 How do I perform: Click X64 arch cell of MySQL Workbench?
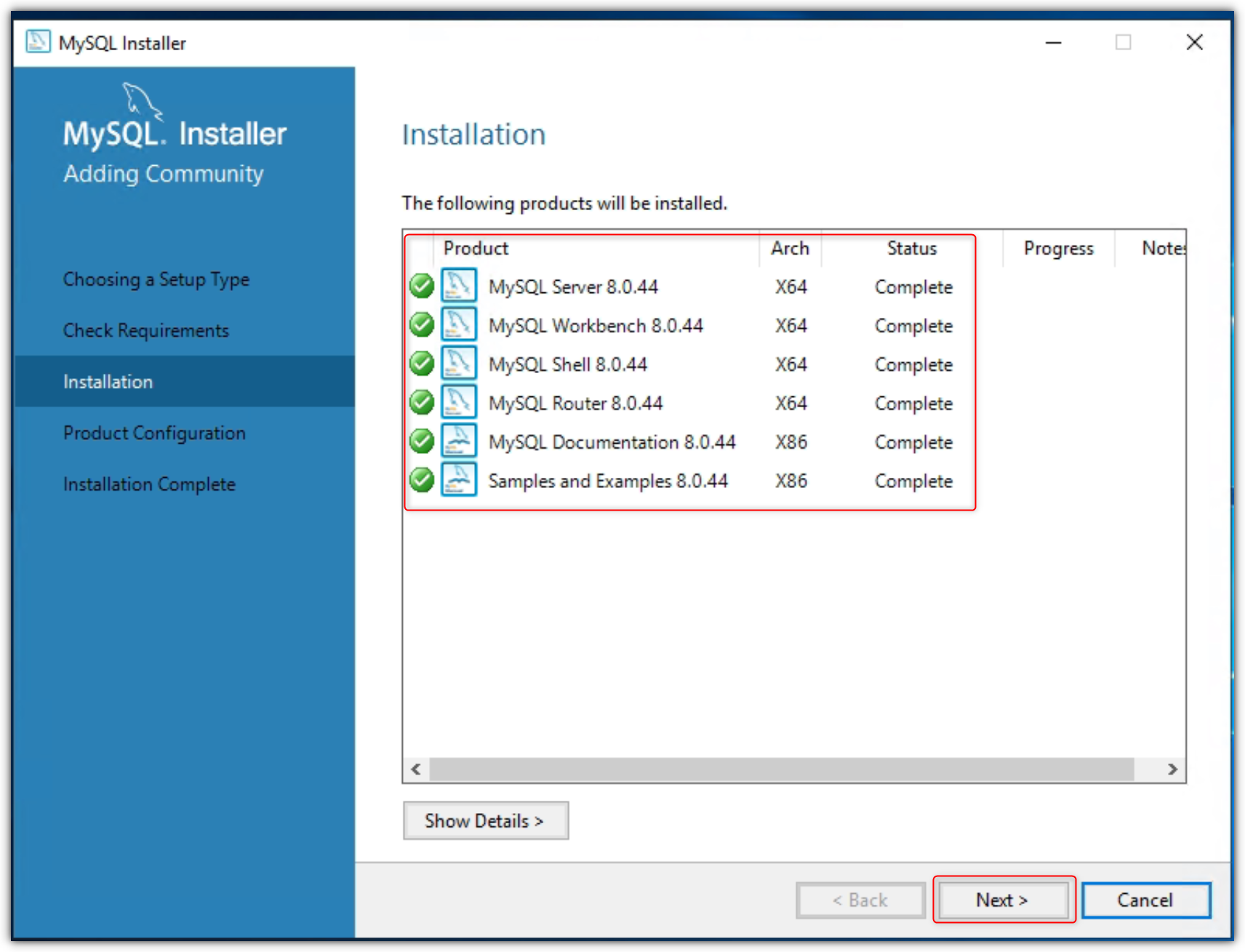click(x=791, y=325)
